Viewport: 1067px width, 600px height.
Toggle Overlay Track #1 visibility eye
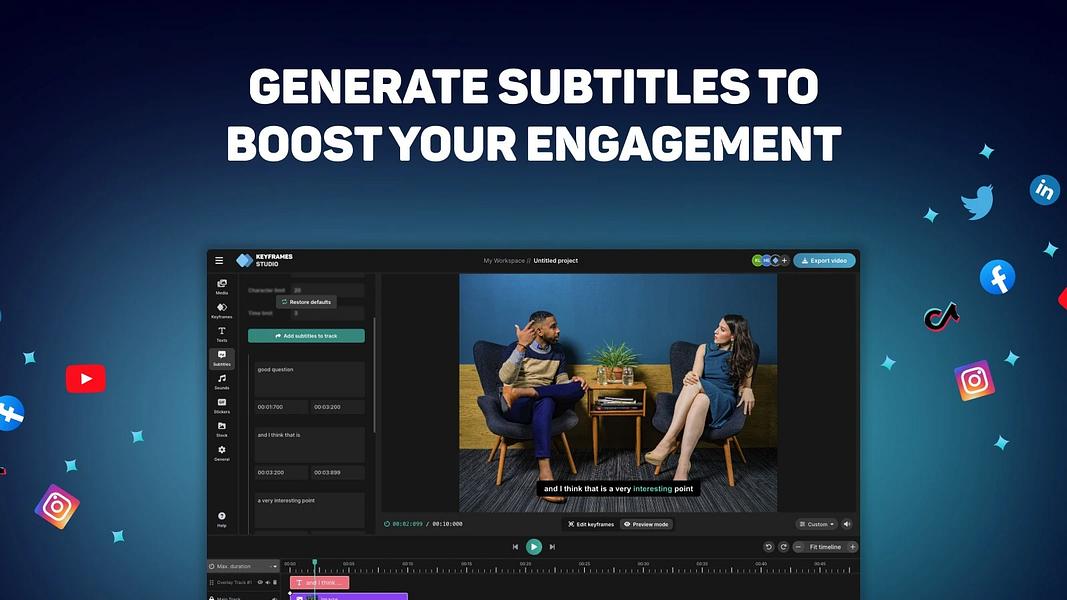click(260, 582)
